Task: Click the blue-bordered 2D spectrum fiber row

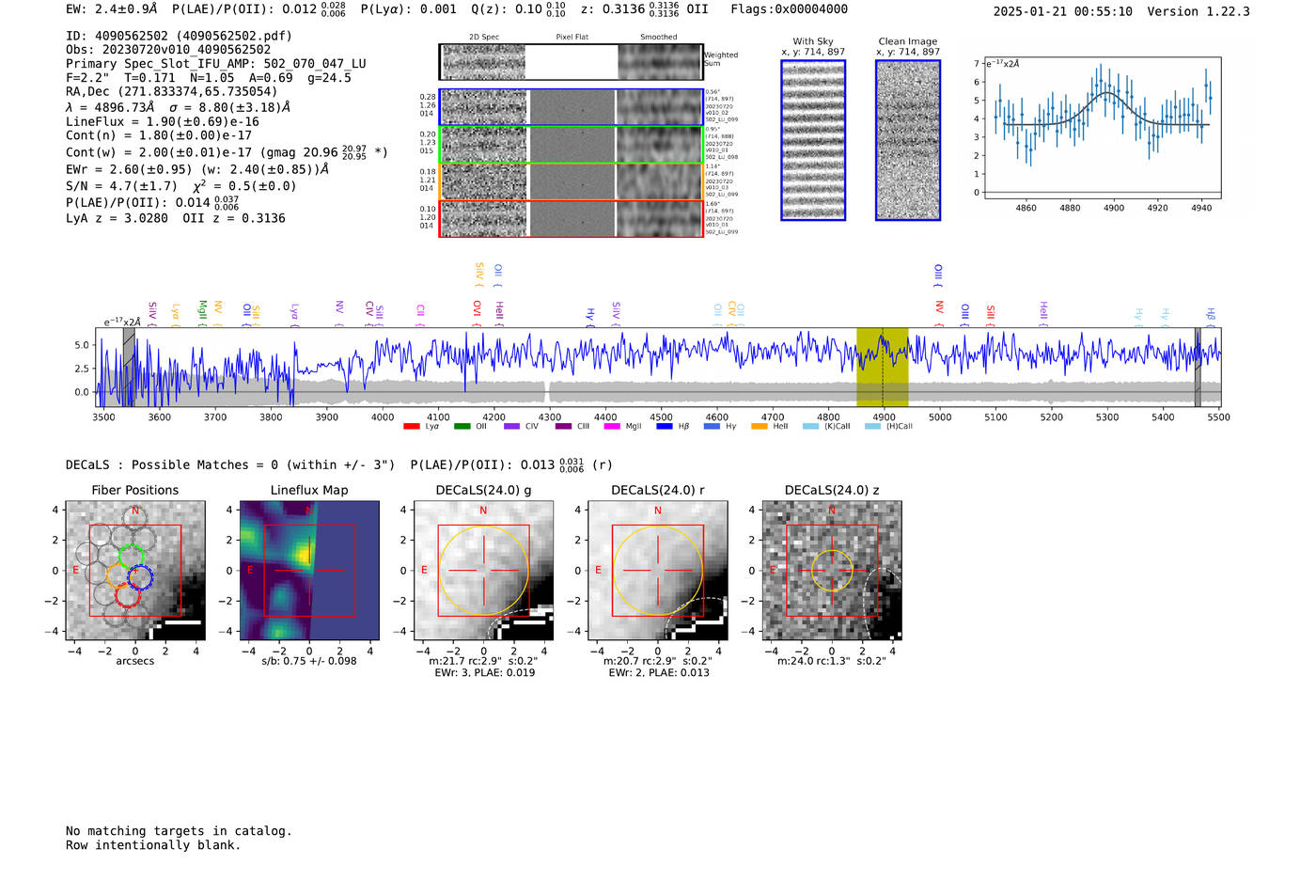Action: (572, 107)
